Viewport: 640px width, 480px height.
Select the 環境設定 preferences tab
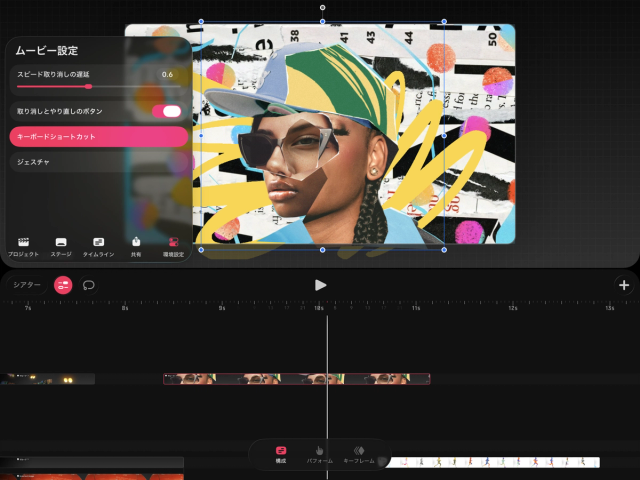tap(173, 247)
